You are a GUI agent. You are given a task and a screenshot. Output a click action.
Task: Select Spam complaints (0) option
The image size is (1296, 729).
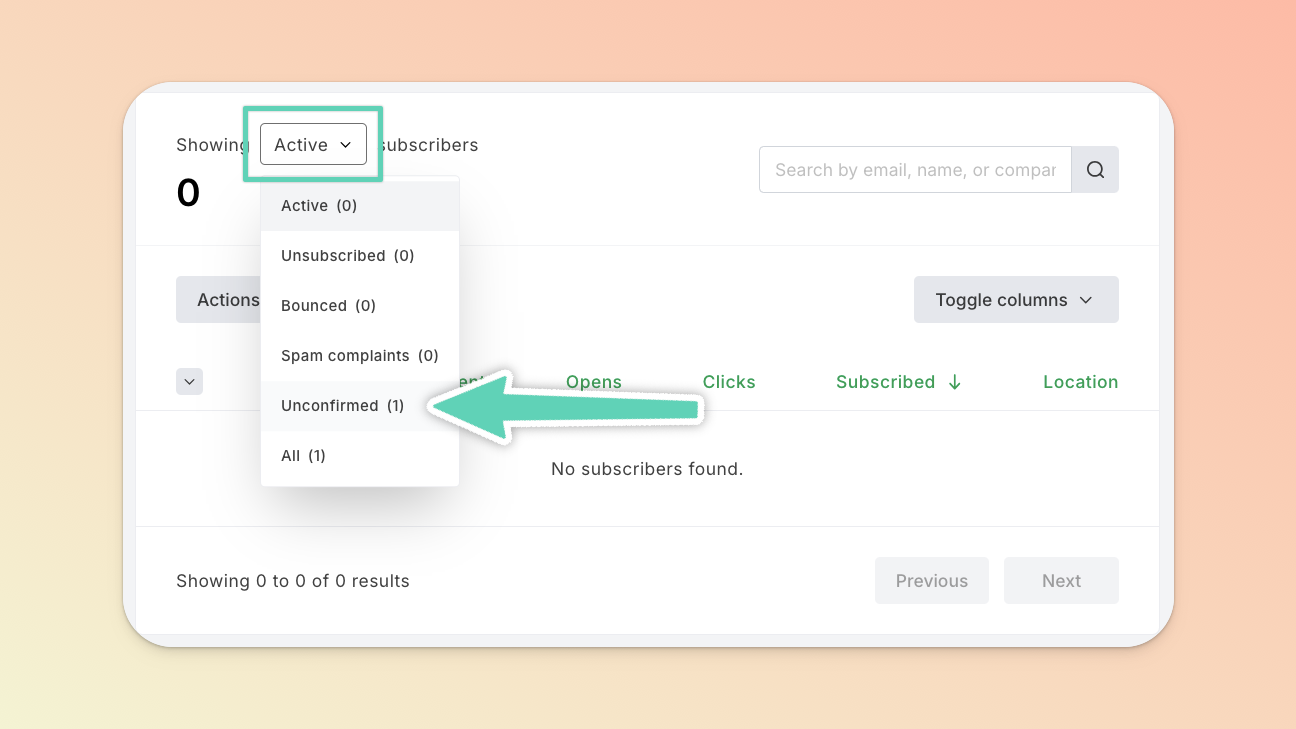[x=359, y=356]
